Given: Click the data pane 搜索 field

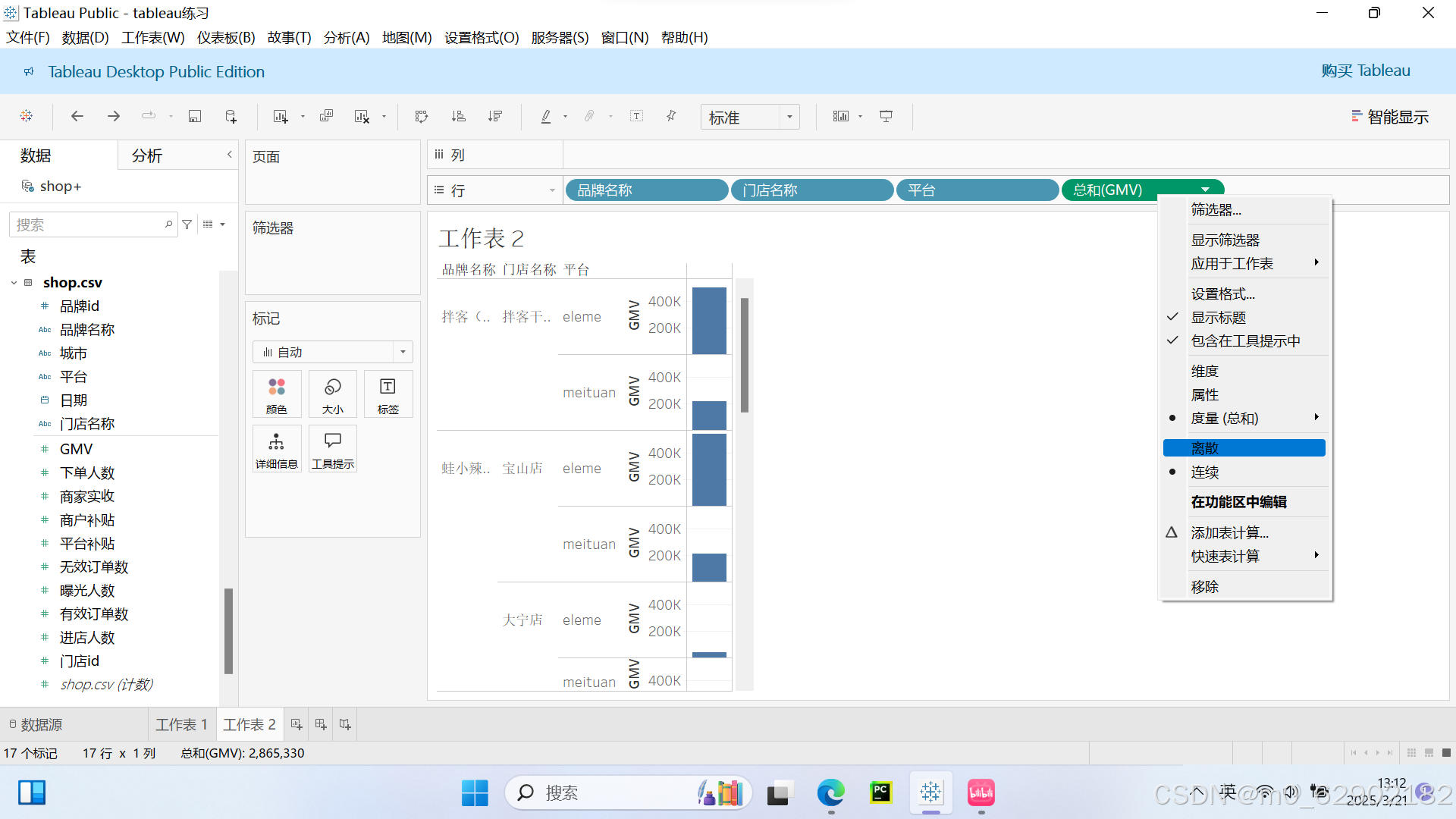Looking at the screenshot, I should click(87, 224).
